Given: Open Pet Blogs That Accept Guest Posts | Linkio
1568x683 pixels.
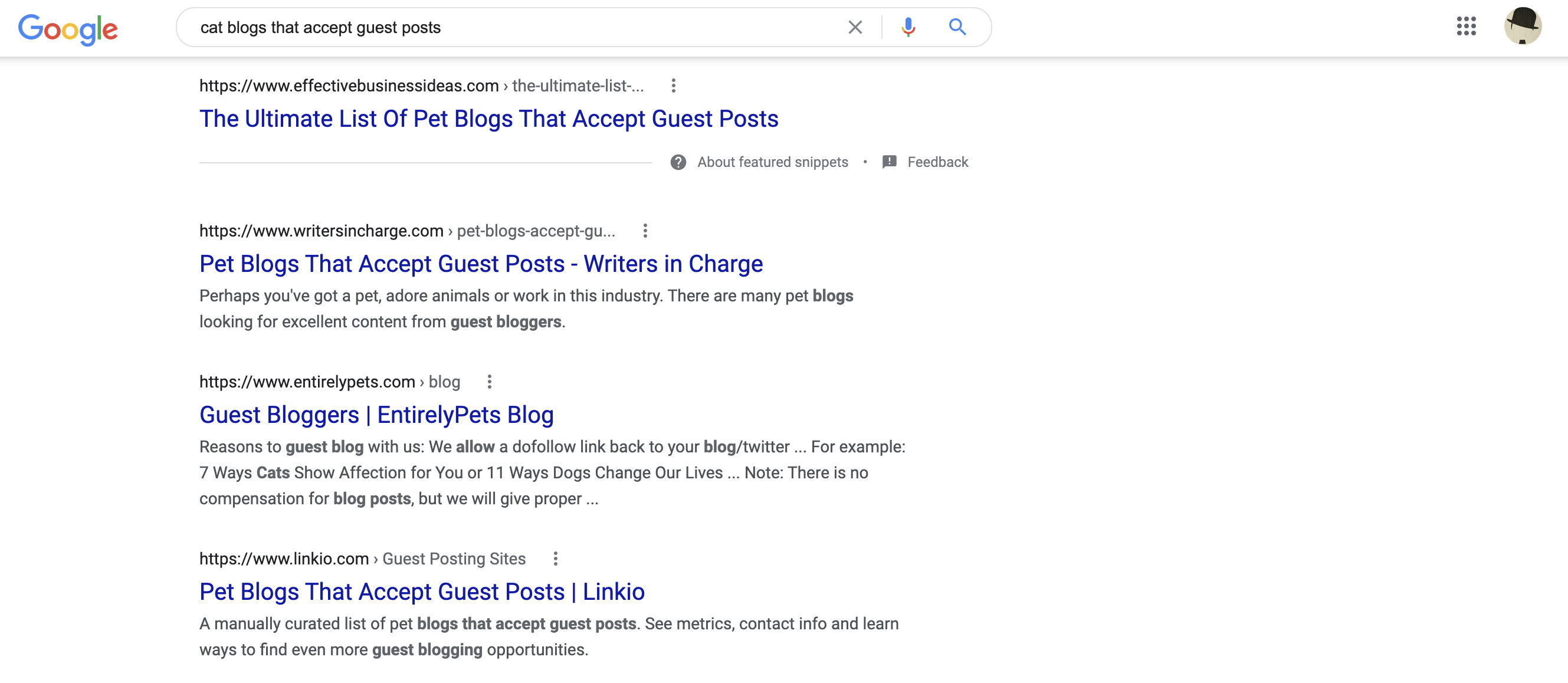Looking at the screenshot, I should pos(422,591).
